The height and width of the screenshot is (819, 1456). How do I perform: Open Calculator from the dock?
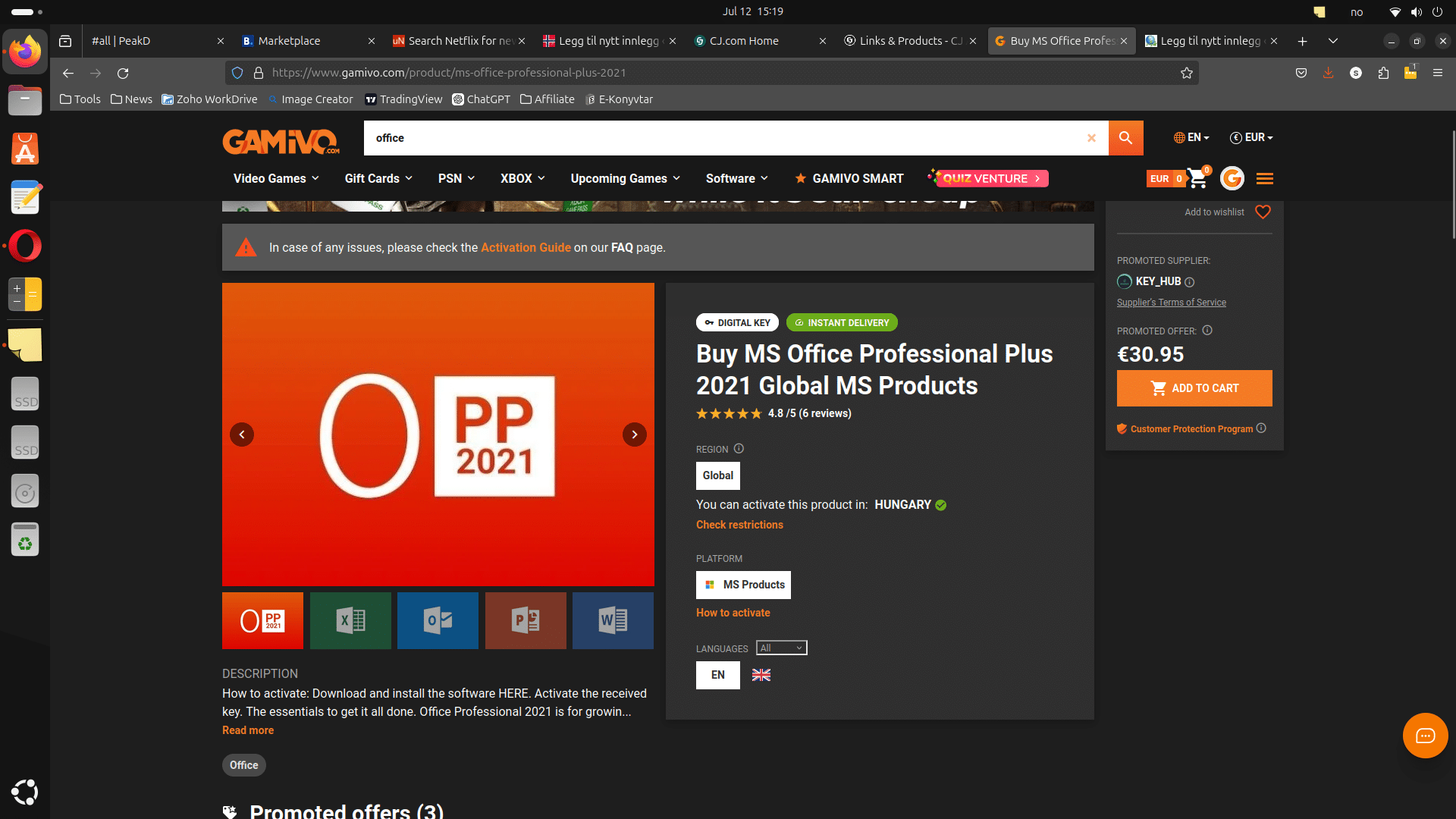(x=25, y=294)
